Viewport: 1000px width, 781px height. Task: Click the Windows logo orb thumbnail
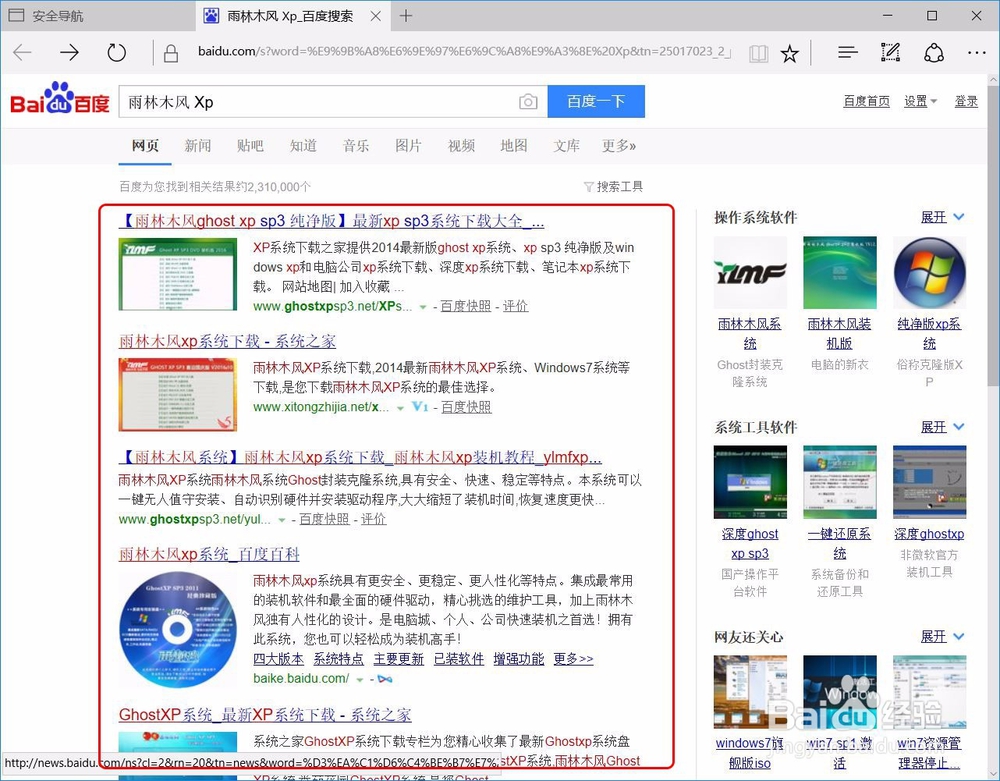929,273
